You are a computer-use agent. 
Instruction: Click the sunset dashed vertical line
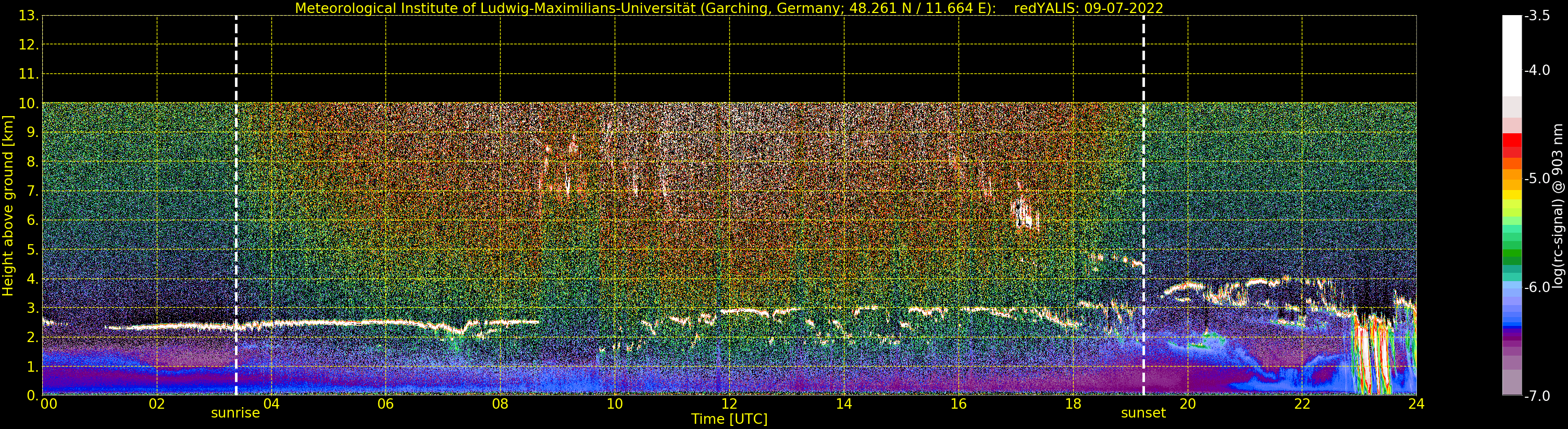click(1144, 205)
